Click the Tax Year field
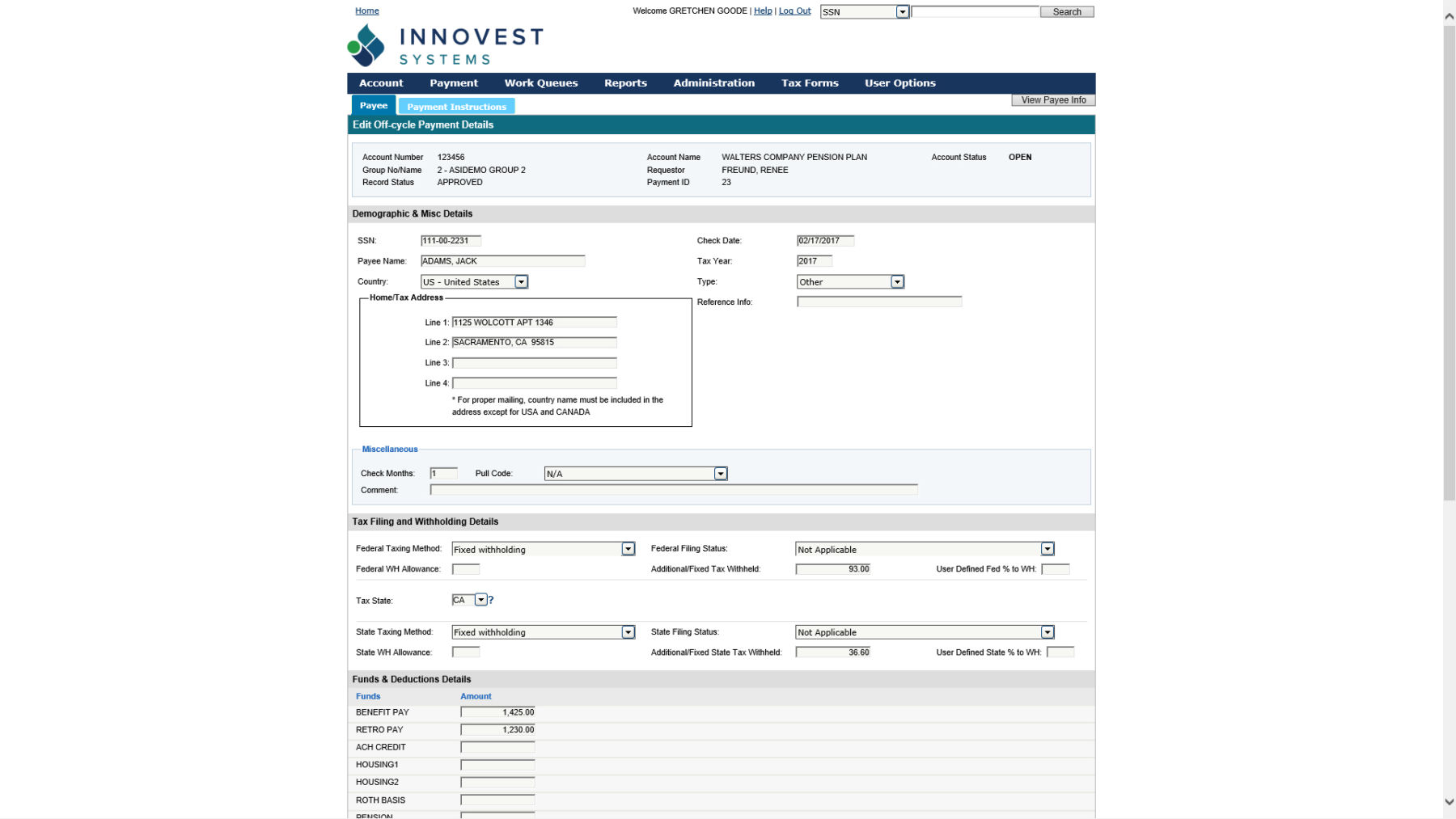The width and height of the screenshot is (1456, 819). [x=814, y=261]
